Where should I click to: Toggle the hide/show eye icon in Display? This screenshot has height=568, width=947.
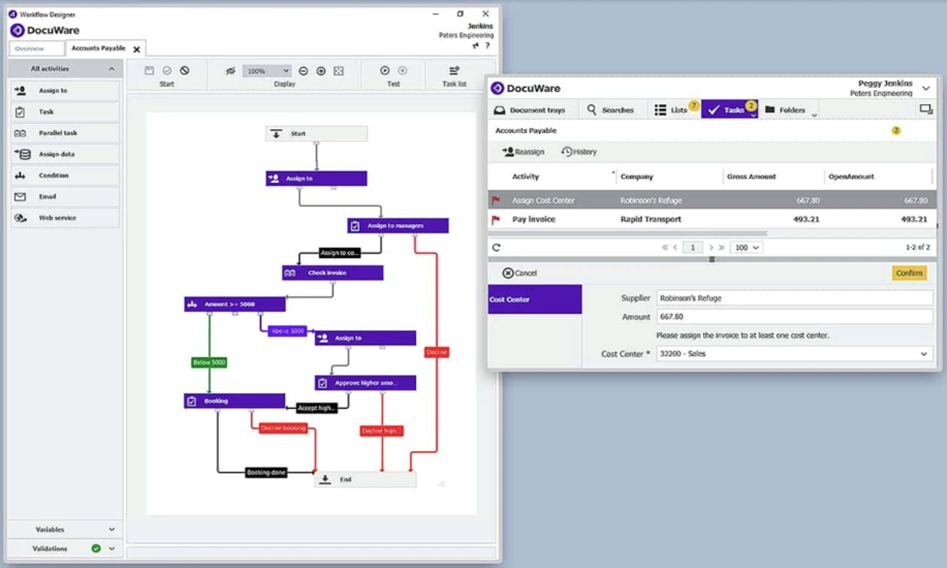click(x=230, y=71)
